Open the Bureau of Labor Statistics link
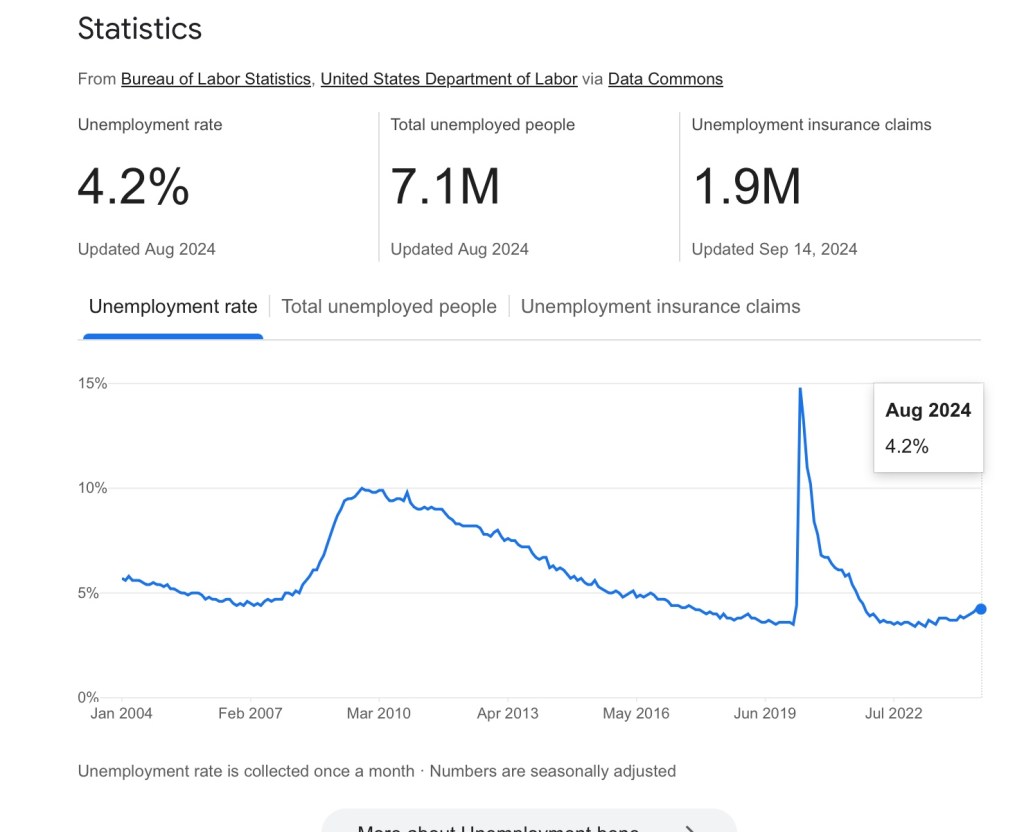Screen dimensions: 1024x832 tap(215, 79)
